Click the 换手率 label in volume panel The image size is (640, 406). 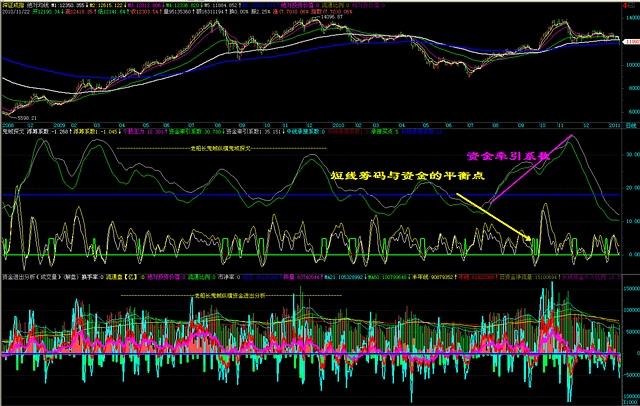coord(89,277)
